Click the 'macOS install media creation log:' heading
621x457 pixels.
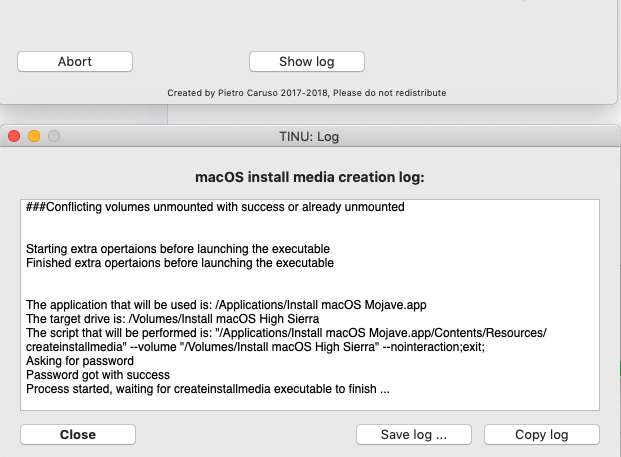pyautogui.click(x=310, y=177)
